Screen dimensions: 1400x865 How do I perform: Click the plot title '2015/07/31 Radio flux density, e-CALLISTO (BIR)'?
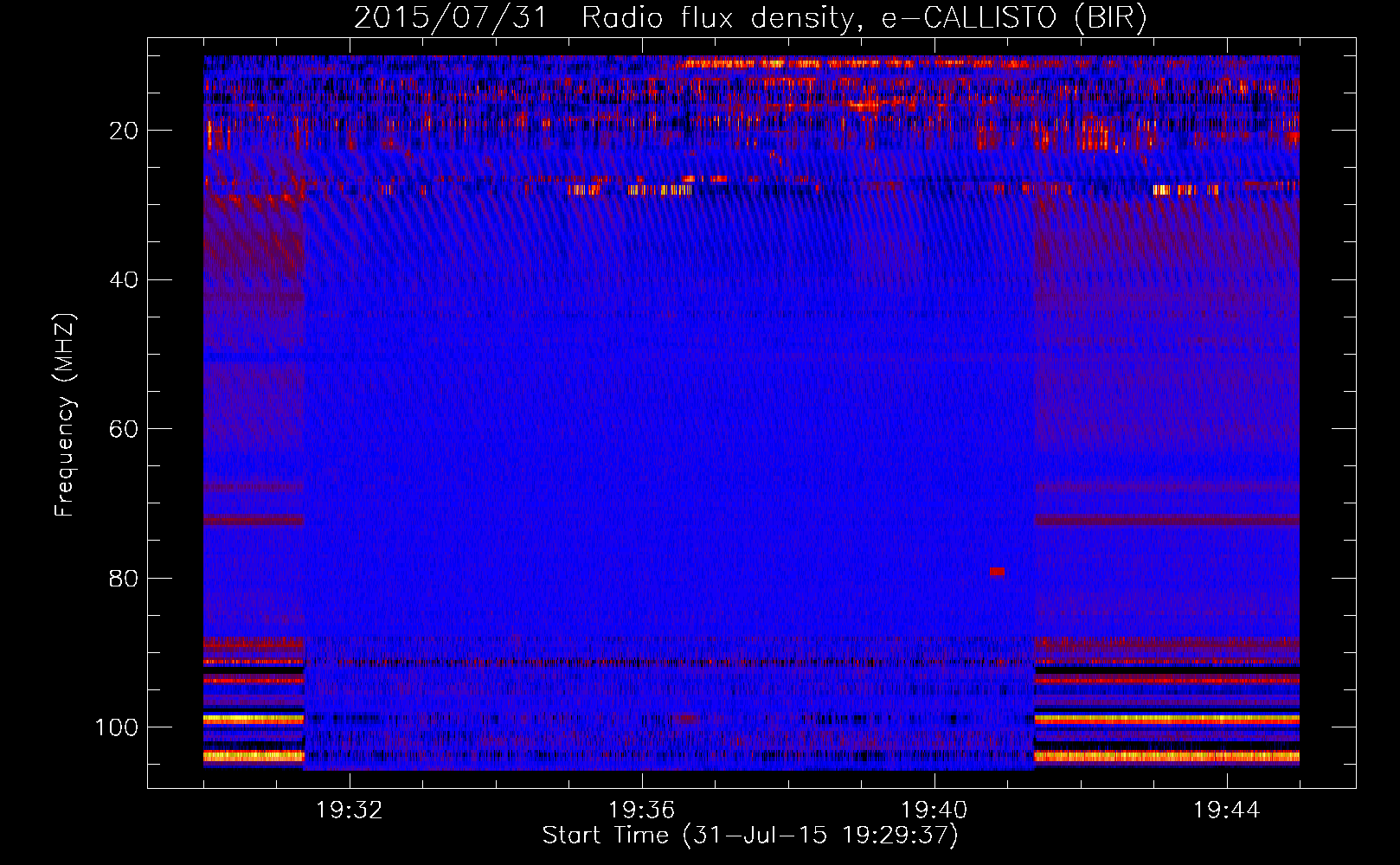pyautogui.click(x=750, y=17)
